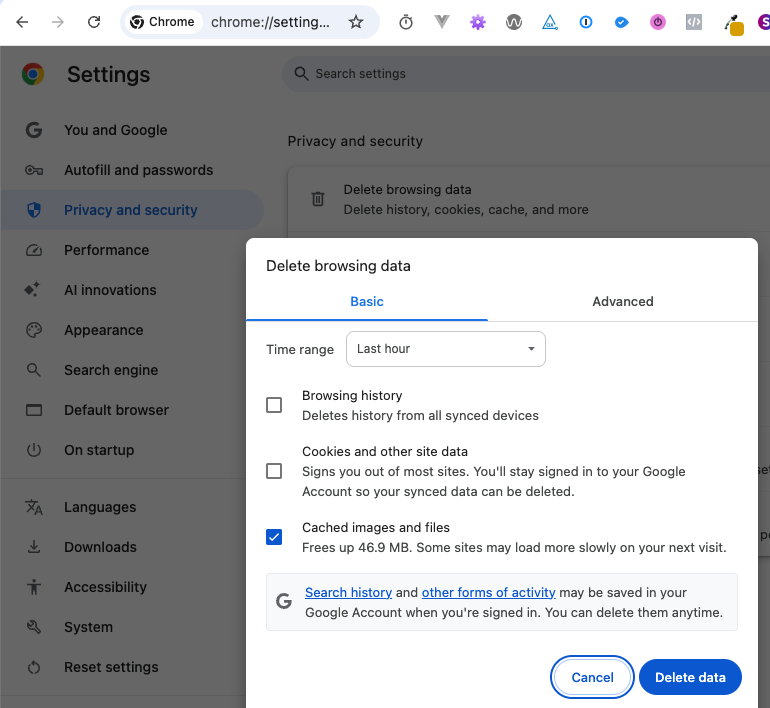Viewport: 770px width, 708px height.
Task: Check the Cookies and other site data box
Action: click(x=274, y=471)
